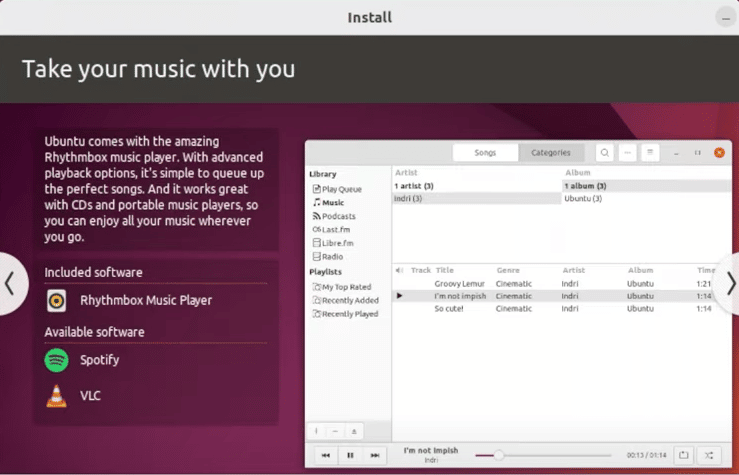Screen dimensions: 739x475
Task: Select Ubuntu (3) in the Album list
Action: click(x=647, y=198)
